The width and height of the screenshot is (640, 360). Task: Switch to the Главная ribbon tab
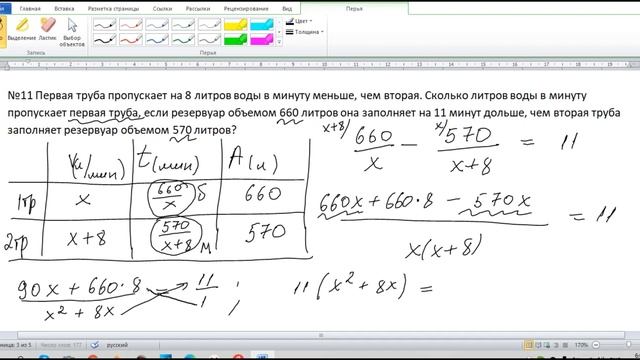pos(30,9)
